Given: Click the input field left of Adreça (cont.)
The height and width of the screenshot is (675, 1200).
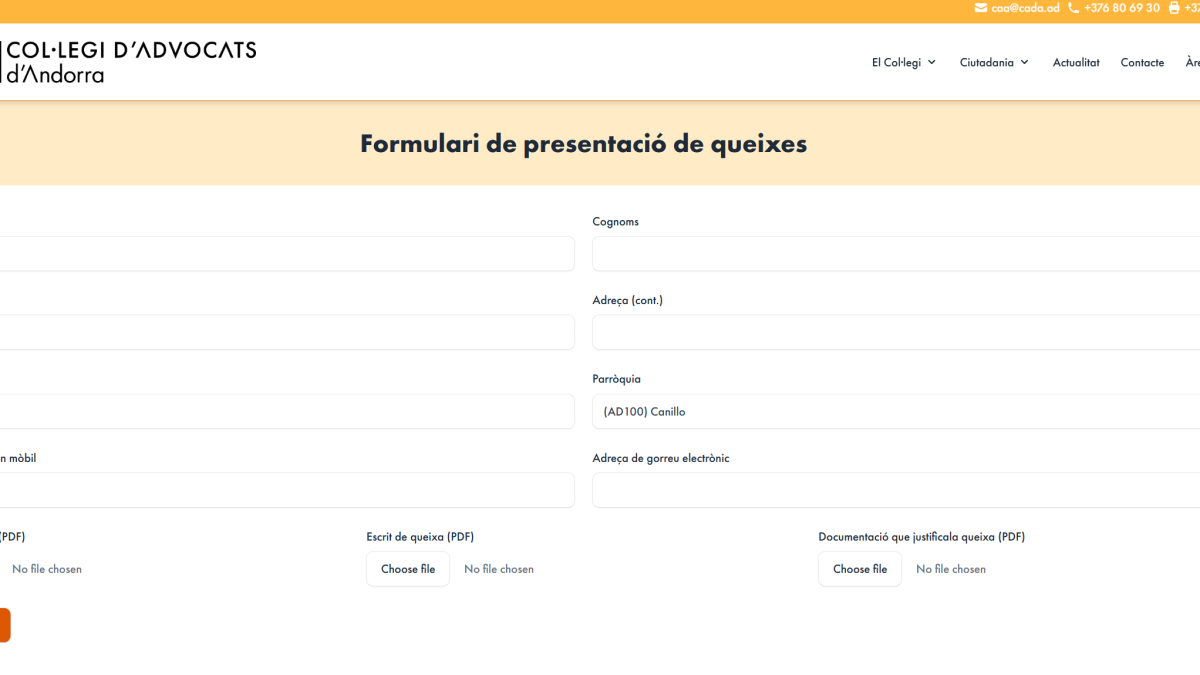Looking at the screenshot, I should [x=287, y=332].
